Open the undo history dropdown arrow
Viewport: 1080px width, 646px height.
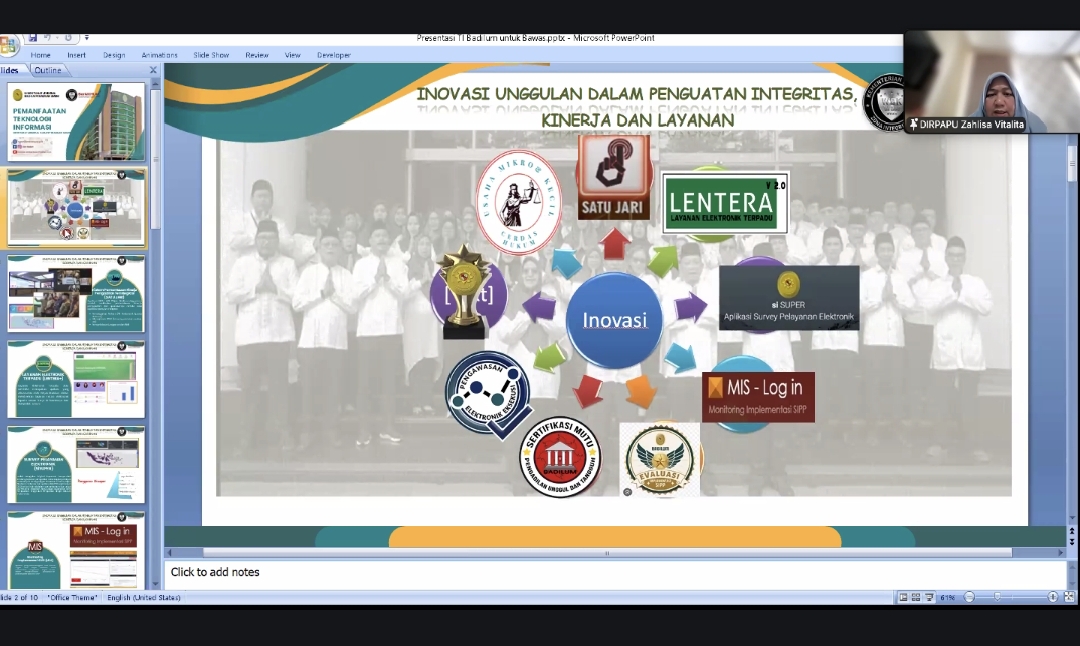[x=56, y=38]
